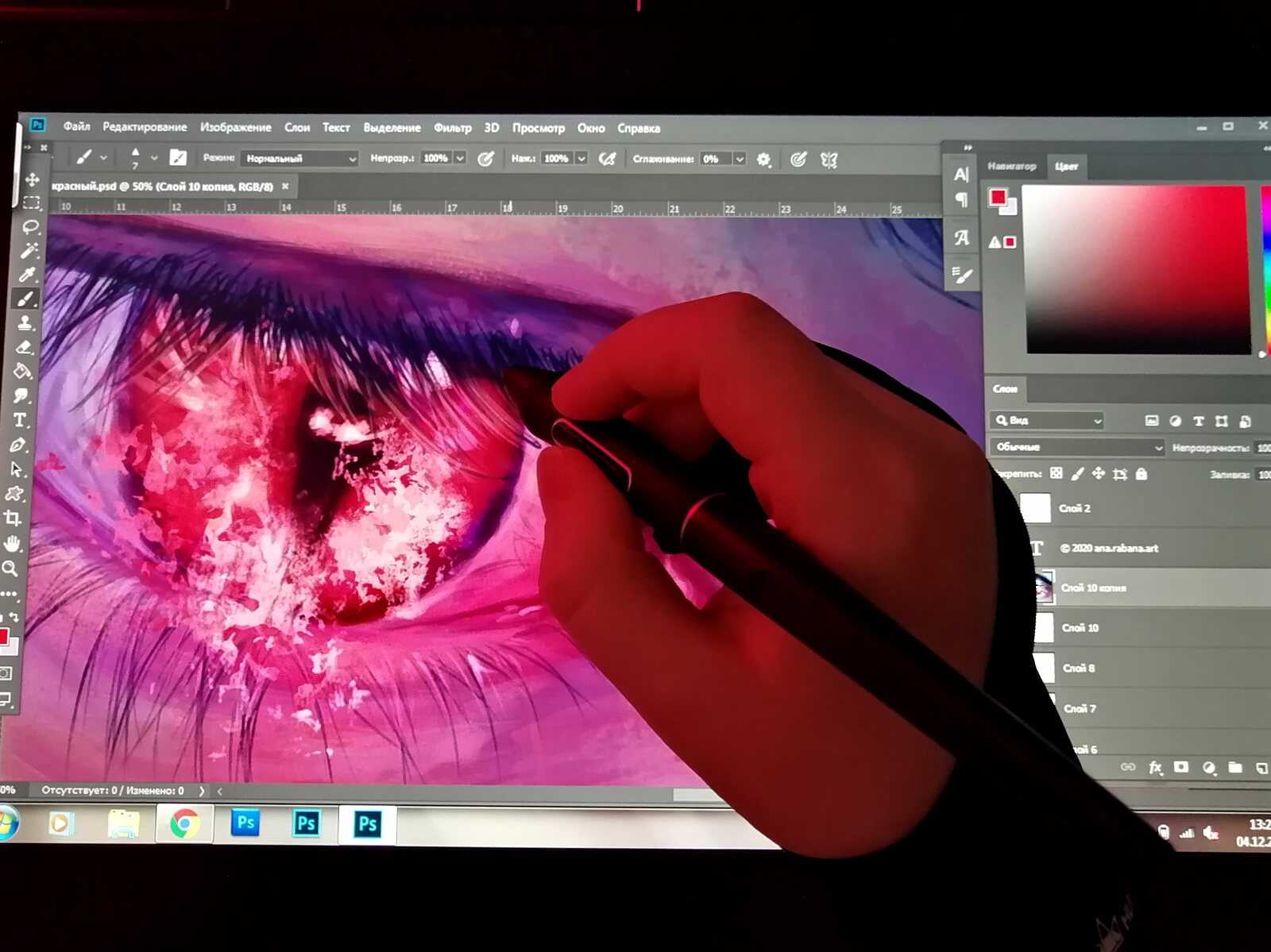Select the Move tool

[x=33, y=179]
